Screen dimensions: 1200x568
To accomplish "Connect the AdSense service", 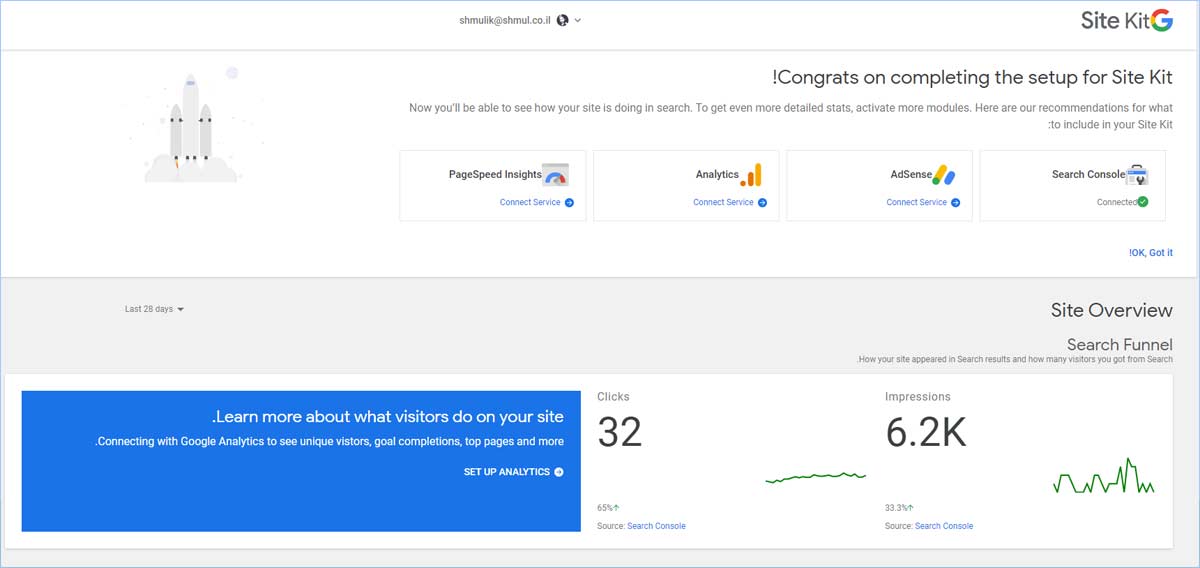I will tap(923, 202).
